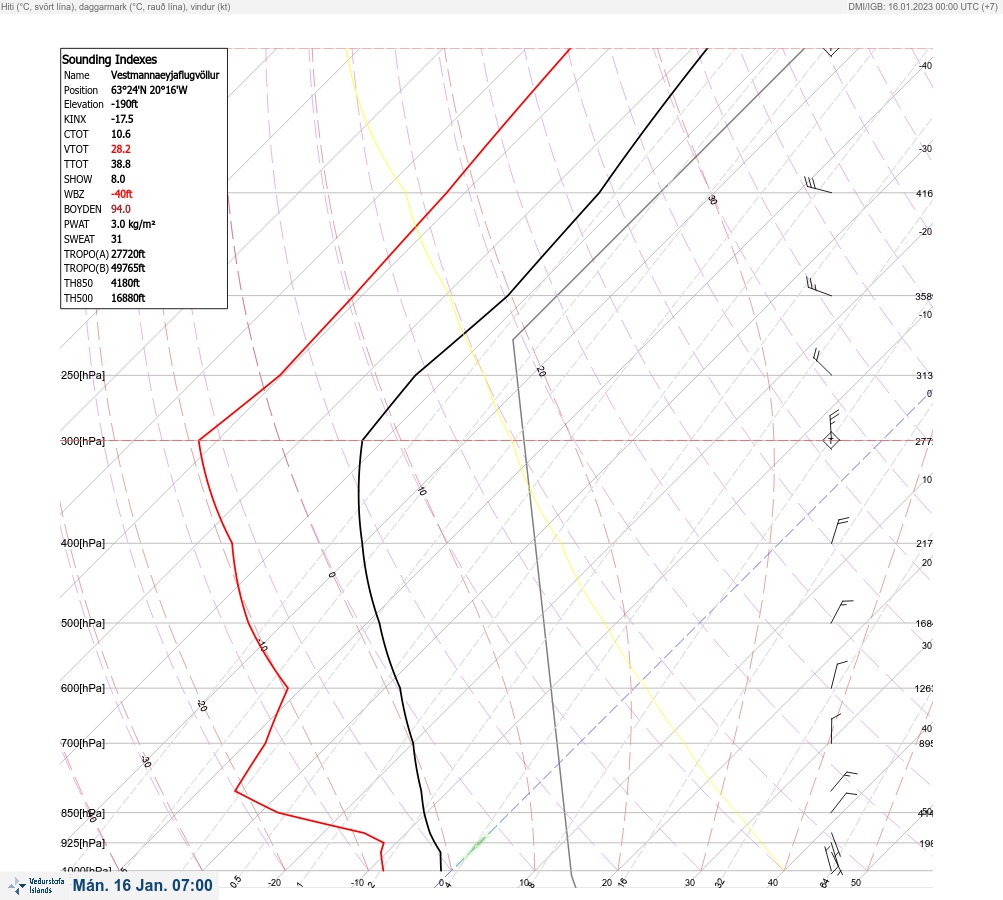Click the 600[hPa] pressure label

pyautogui.click(x=83, y=688)
